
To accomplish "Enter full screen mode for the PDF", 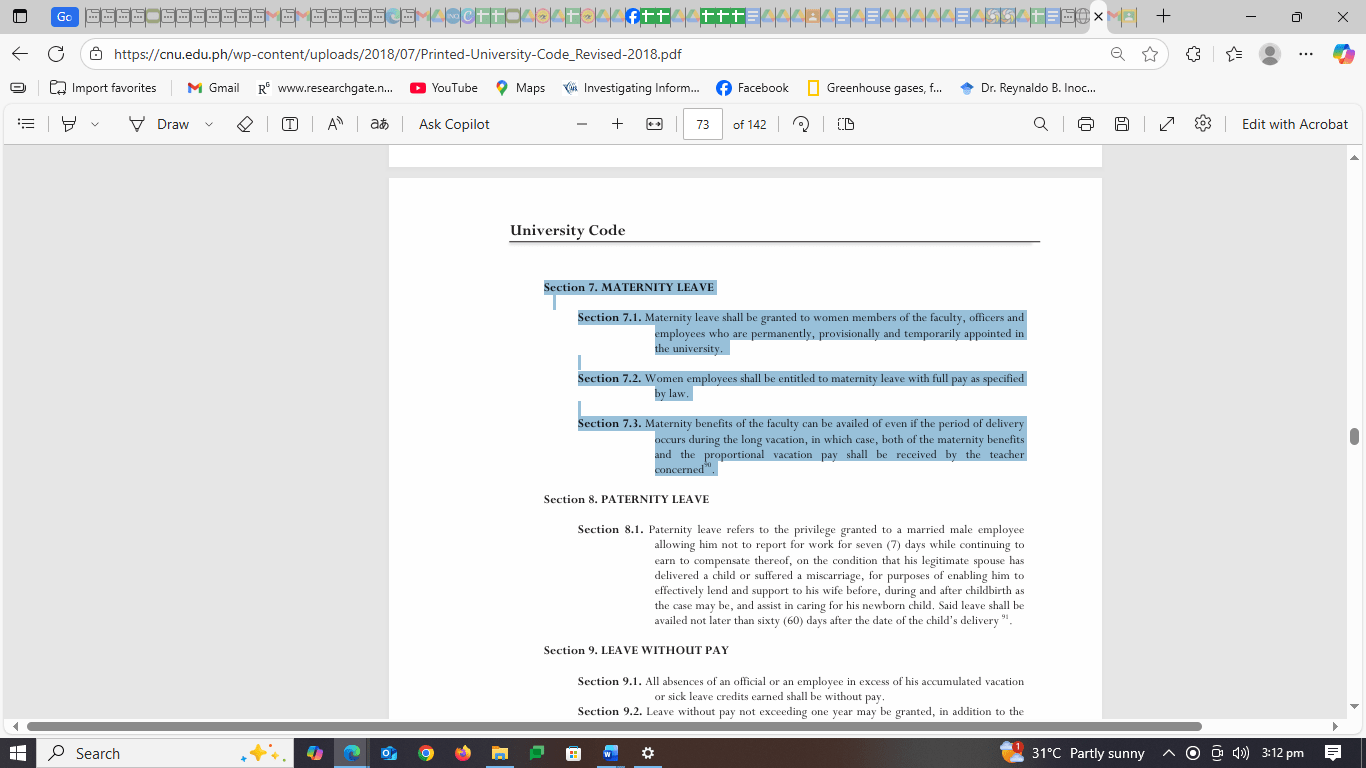I will (x=1167, y=124).
